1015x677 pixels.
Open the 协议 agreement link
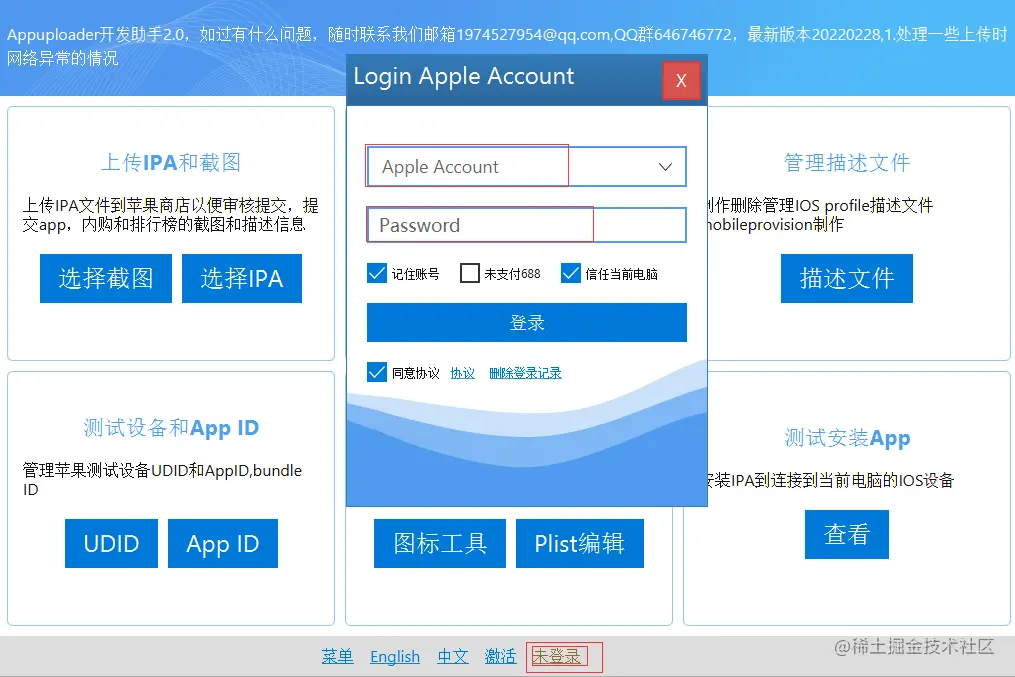462,372
